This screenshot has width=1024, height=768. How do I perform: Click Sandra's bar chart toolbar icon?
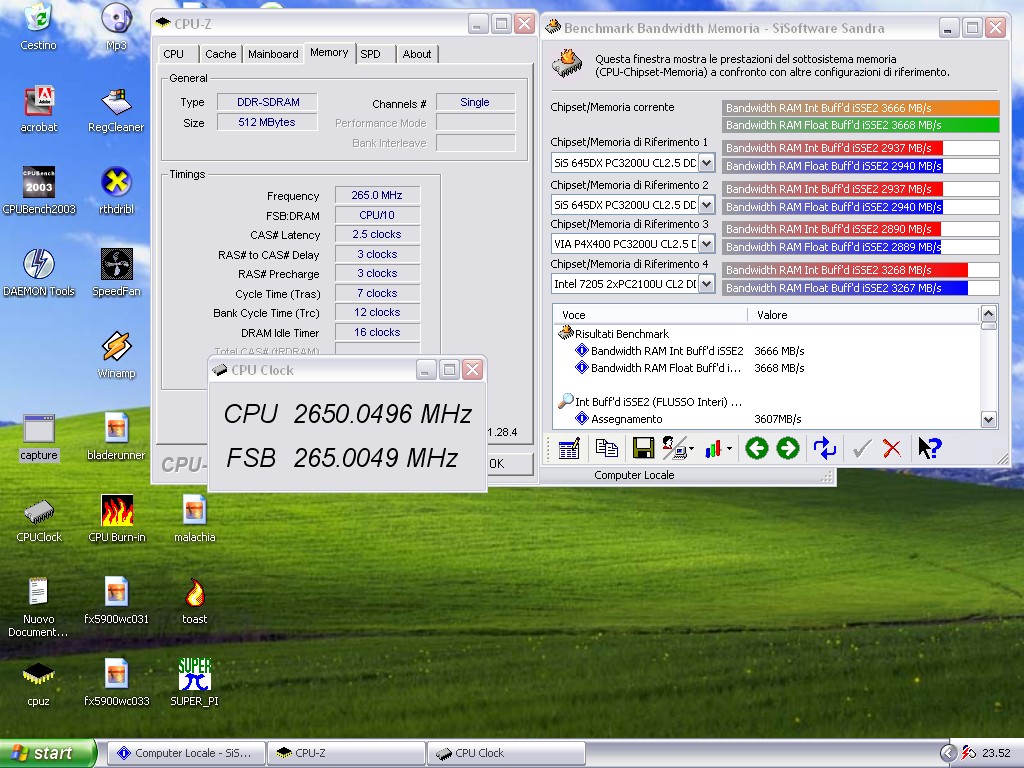coord(713,449)
